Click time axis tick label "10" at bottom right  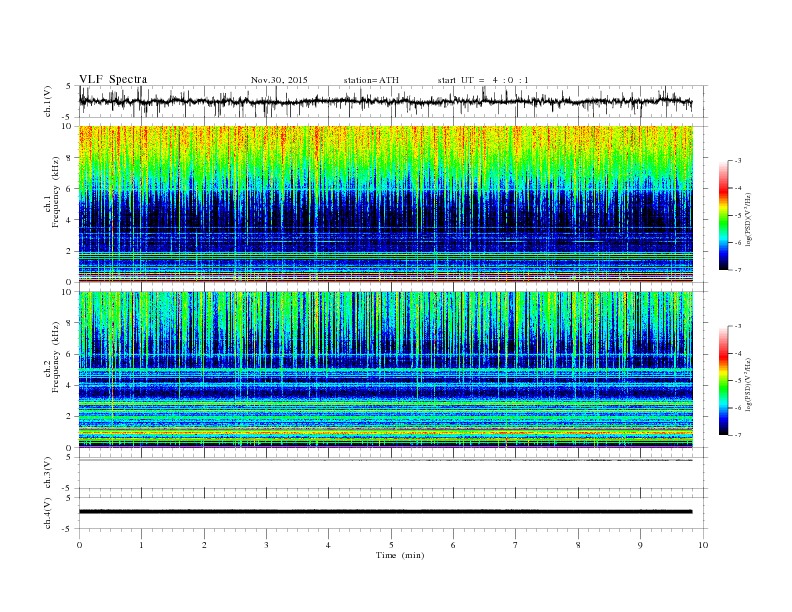[703, 545]
